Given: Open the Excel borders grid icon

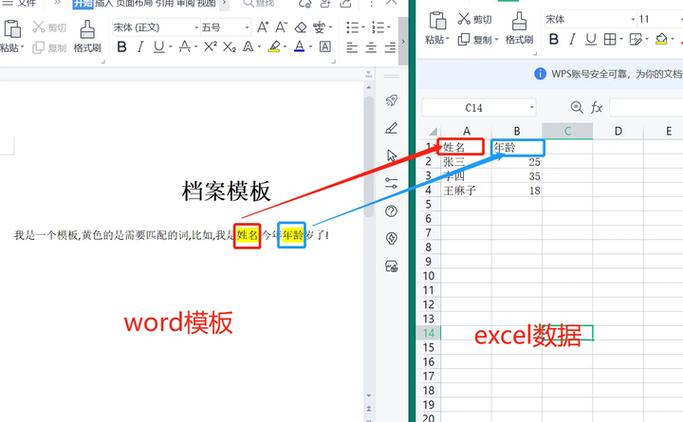Looking at the screenshot, I should pos(610,39).
